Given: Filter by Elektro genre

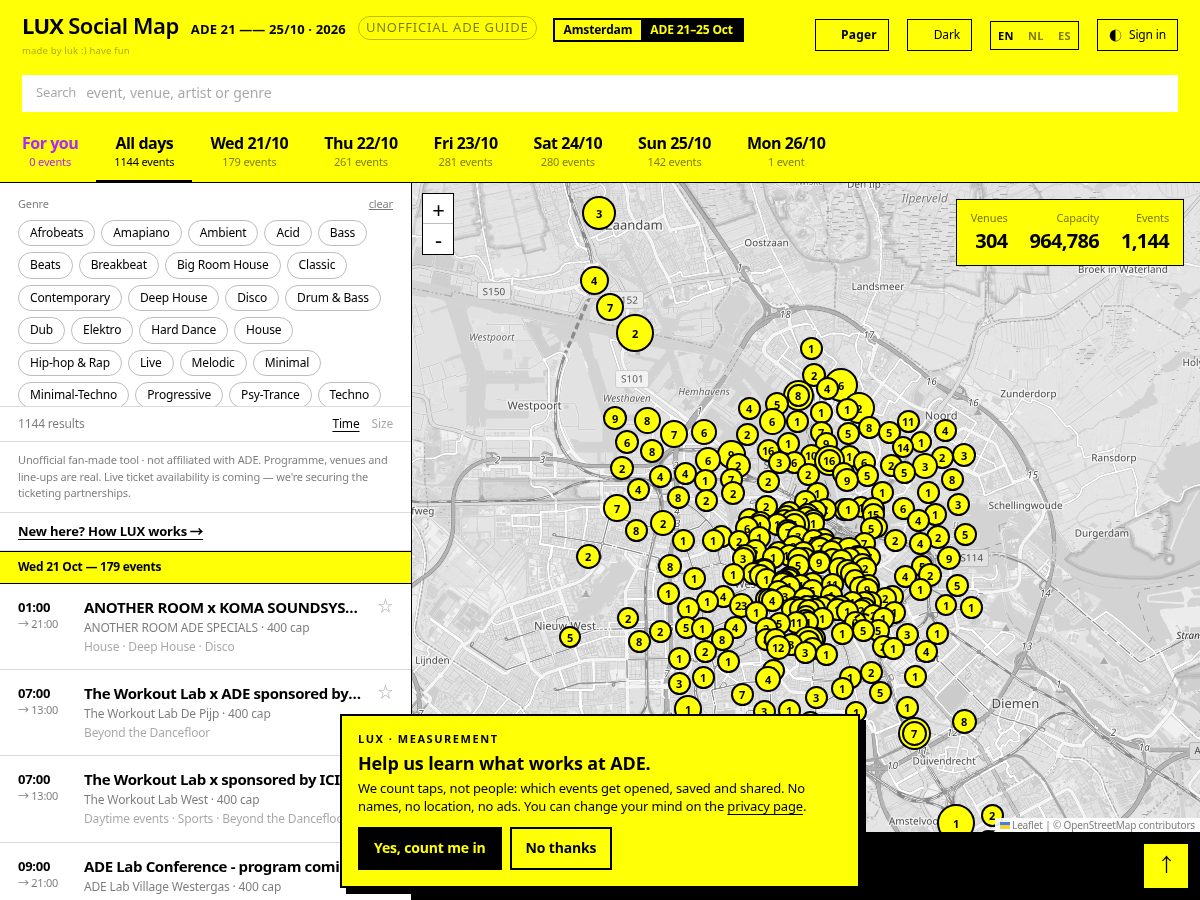Looking at the screenshot, I should click(x=102, y=330).
